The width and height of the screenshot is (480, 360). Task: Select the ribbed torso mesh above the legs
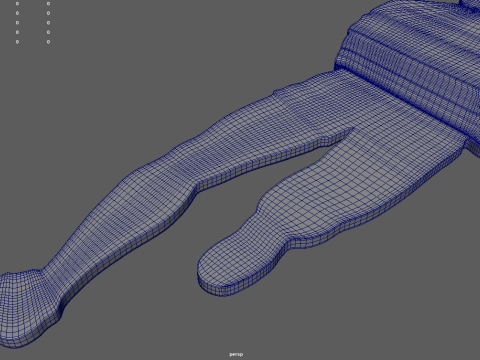pos(413,63)
